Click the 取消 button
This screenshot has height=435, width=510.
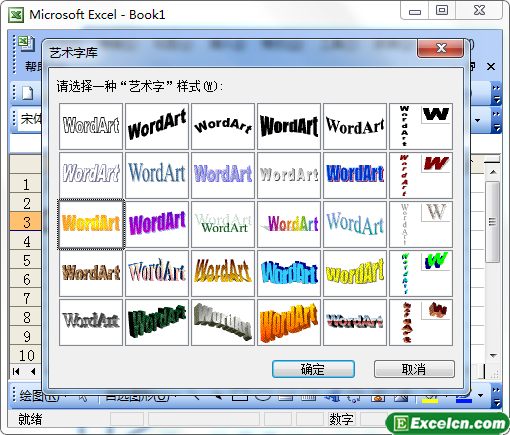(414, 369)
